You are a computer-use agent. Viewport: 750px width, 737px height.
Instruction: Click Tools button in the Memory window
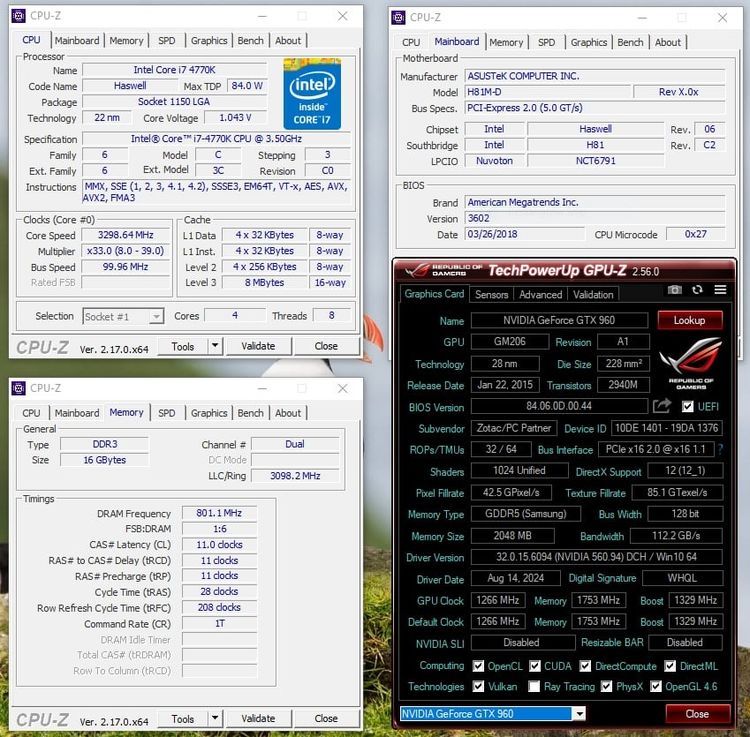coord(183,718)
